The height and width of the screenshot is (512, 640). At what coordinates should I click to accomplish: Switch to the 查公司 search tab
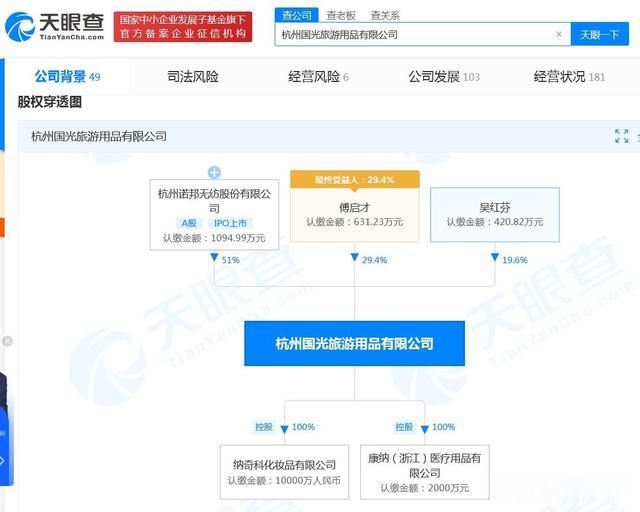click(x=297, y=15)
